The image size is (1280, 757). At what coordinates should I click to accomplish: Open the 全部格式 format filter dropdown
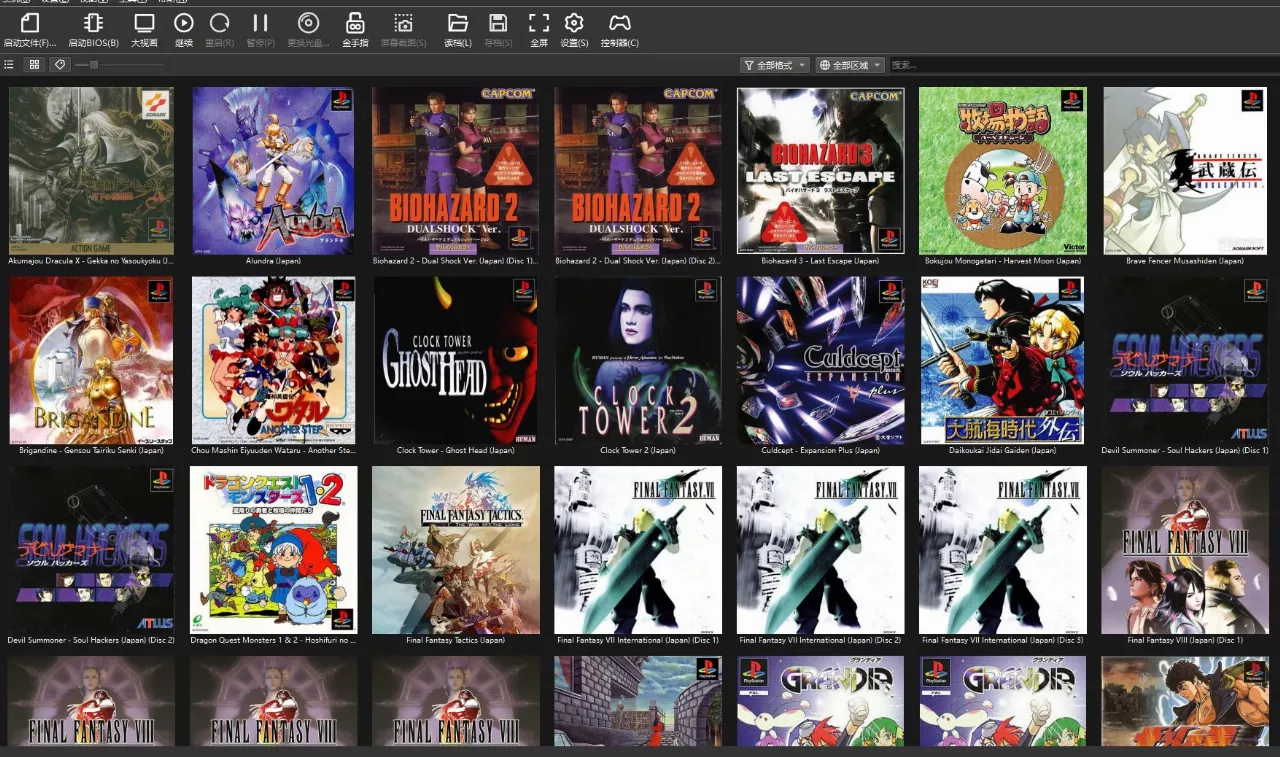click(x=775, y=65)
